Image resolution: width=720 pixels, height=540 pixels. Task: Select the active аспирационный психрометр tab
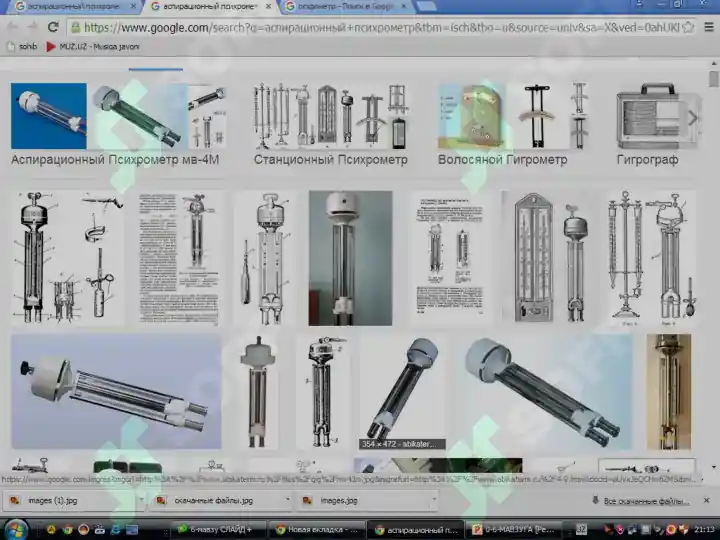pyautogui.click(x=209, y=6)
